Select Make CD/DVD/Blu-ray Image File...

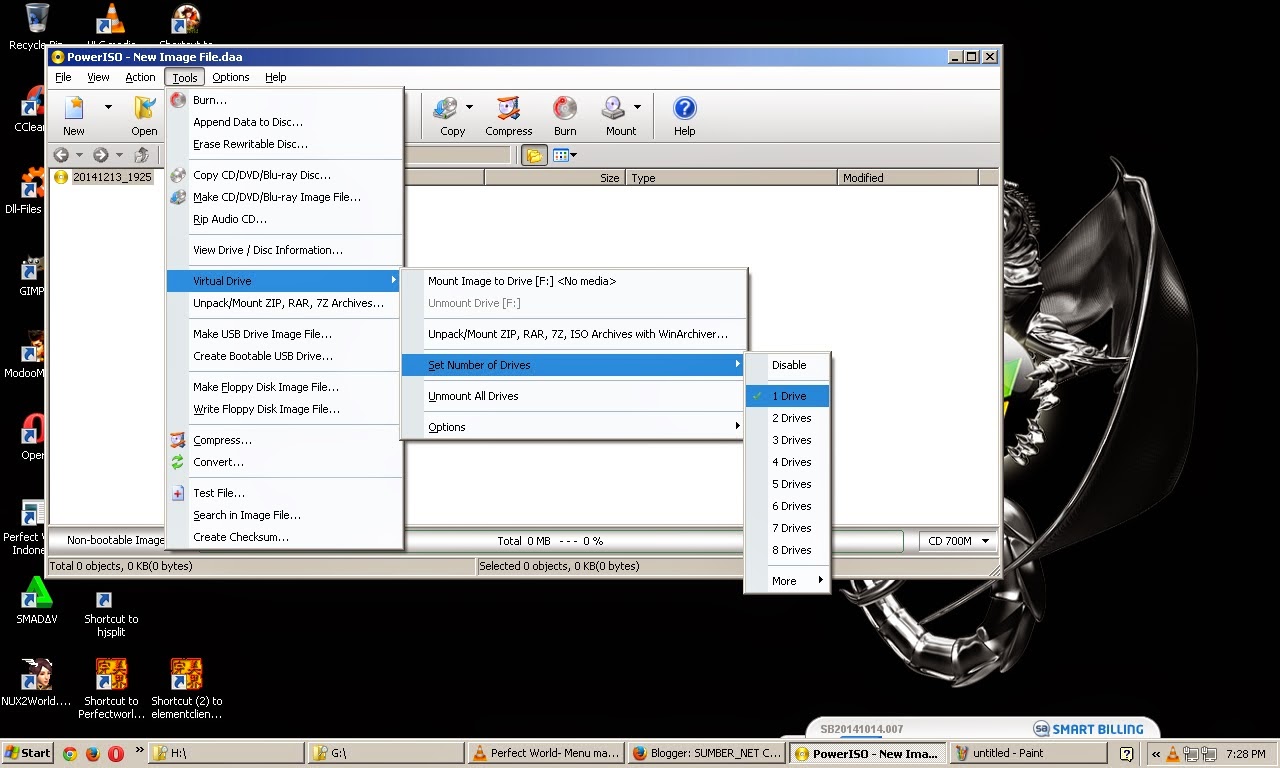(285, 197)
